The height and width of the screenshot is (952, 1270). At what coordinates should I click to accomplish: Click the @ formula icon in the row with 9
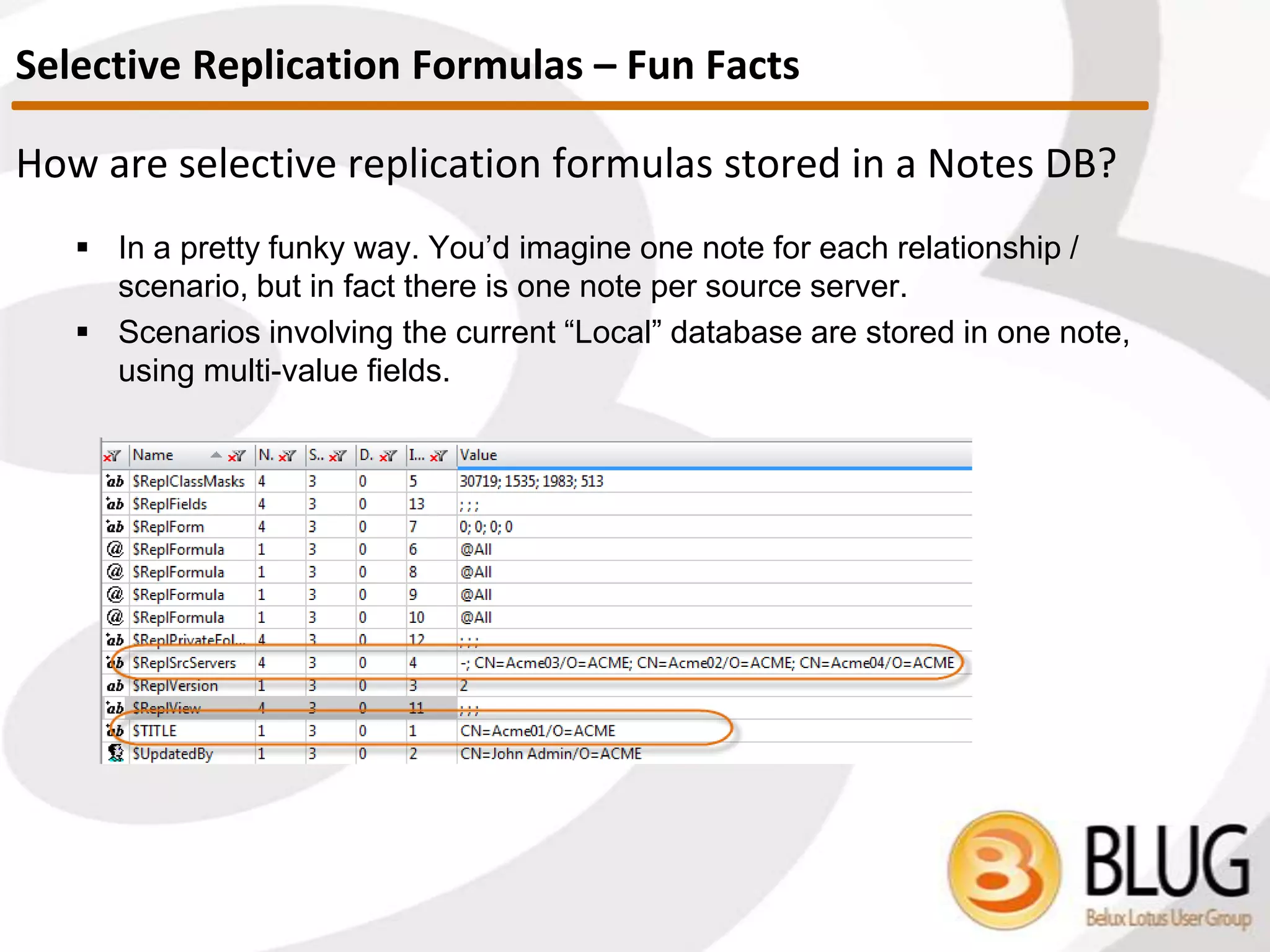click(x=115, y=594)
